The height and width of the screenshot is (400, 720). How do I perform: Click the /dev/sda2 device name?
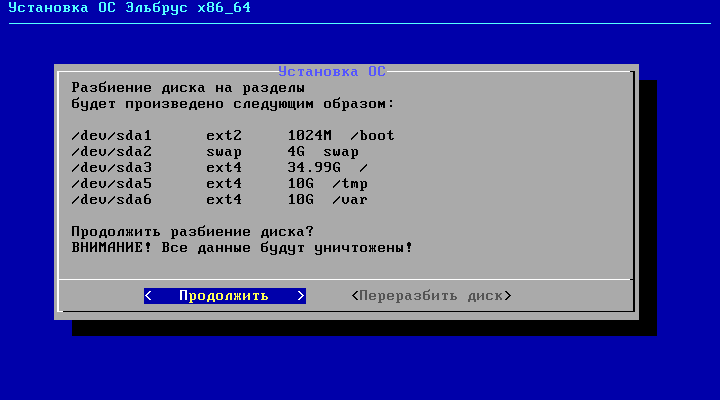112,152
